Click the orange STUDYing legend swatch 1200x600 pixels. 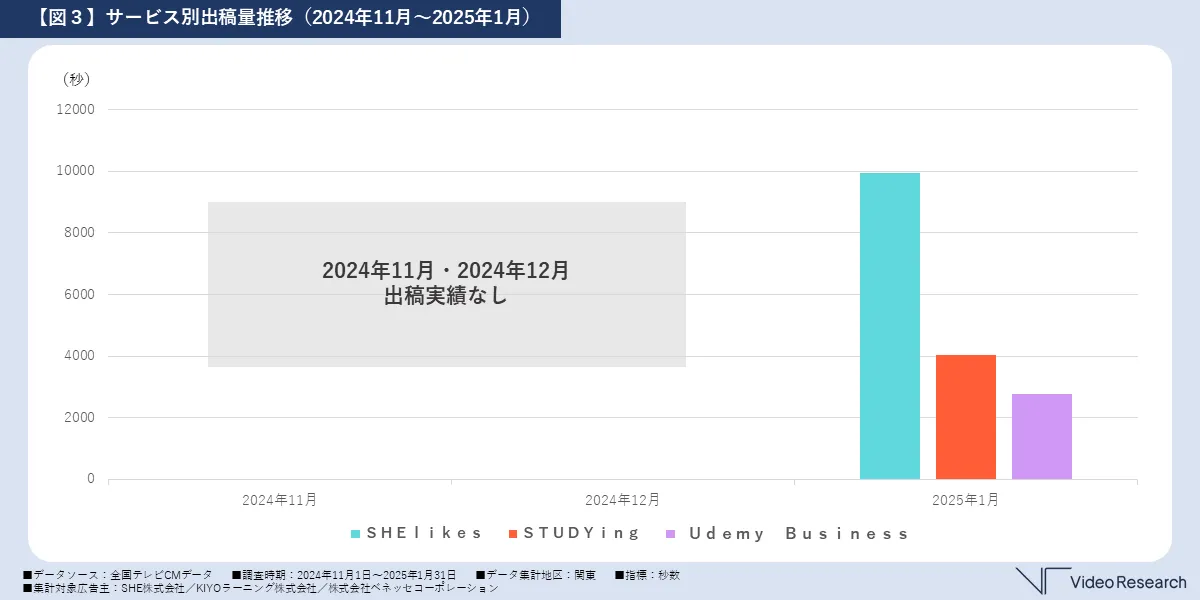pos(513,534)
